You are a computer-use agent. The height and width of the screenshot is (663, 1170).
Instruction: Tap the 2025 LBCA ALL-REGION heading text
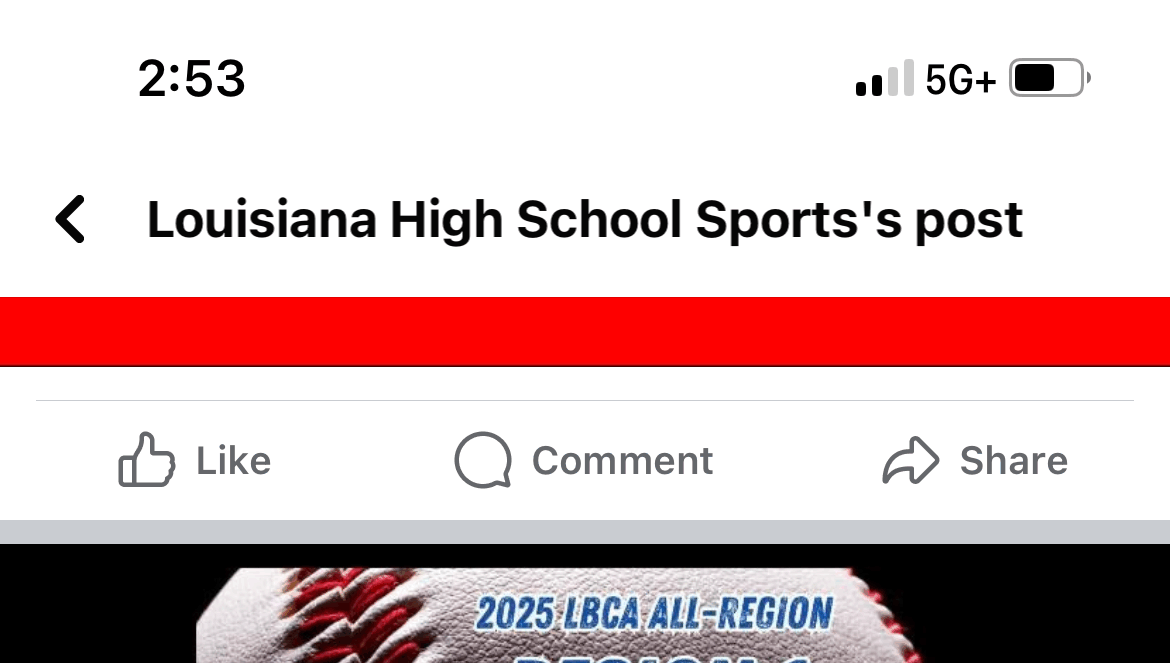pyautogui.click(x=654, y=614)
